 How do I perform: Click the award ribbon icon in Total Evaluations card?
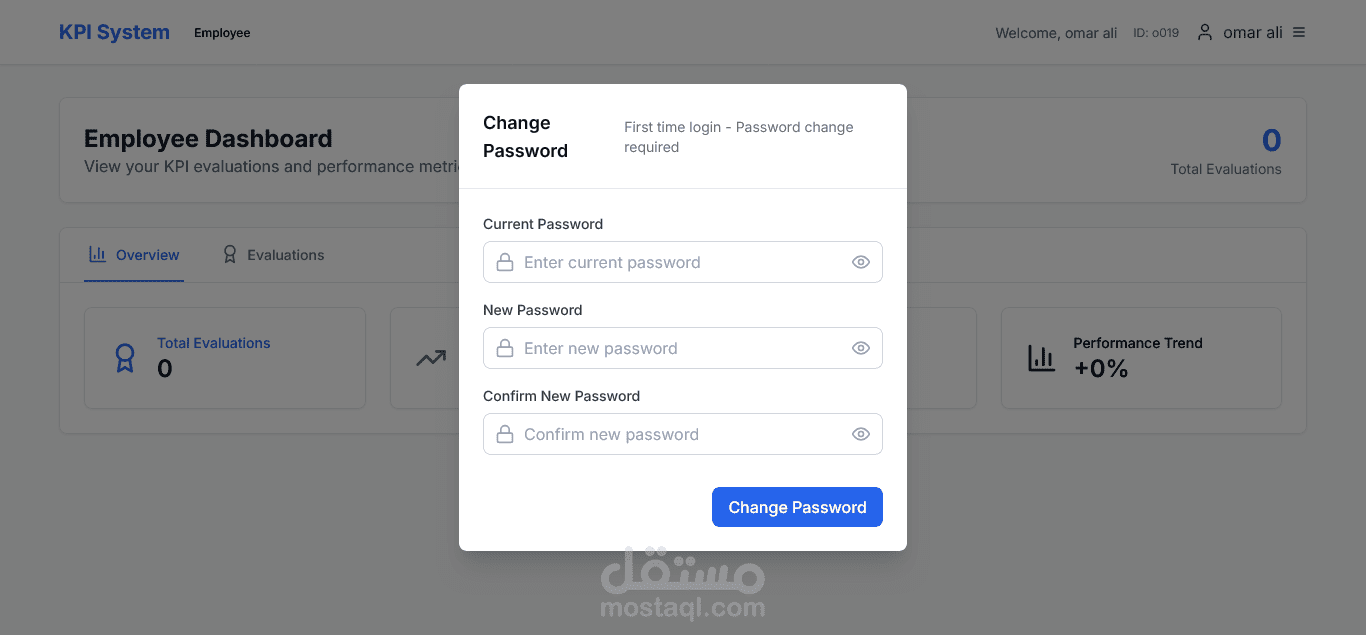pyautogui.click(x=125, y=358)
